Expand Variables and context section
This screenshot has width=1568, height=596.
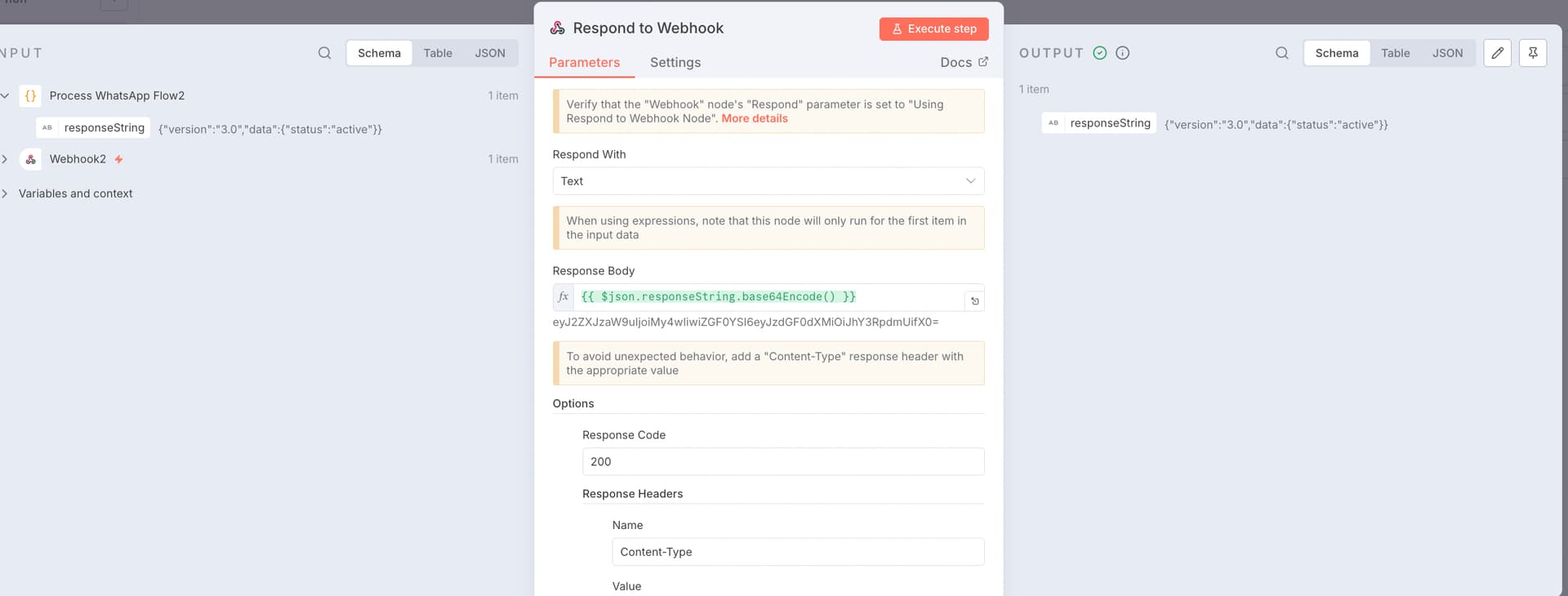coord(5,193)
